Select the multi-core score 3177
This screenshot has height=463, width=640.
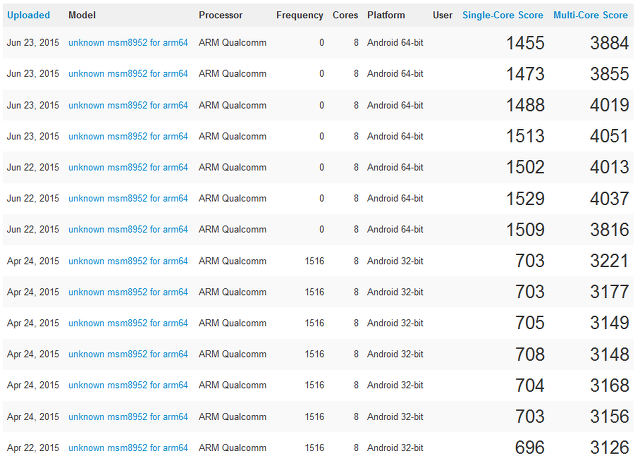click(x=609, y=292)
